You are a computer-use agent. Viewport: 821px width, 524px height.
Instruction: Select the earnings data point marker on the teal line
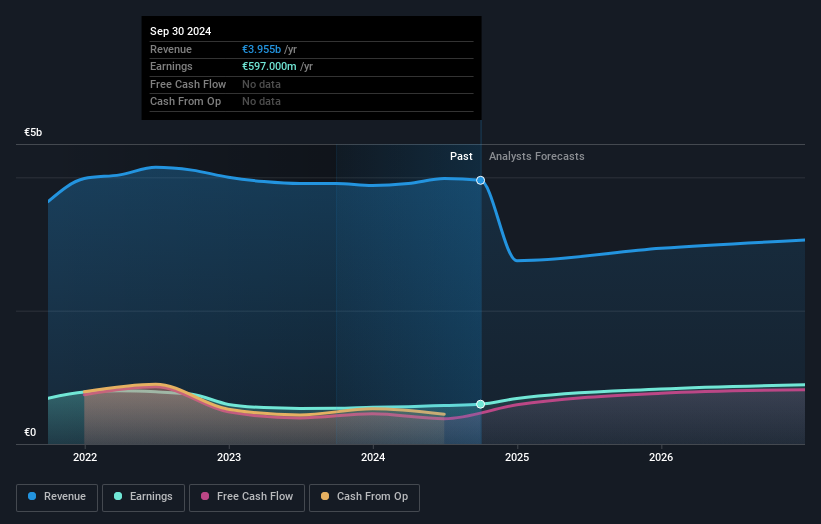(x=480, y=404)
